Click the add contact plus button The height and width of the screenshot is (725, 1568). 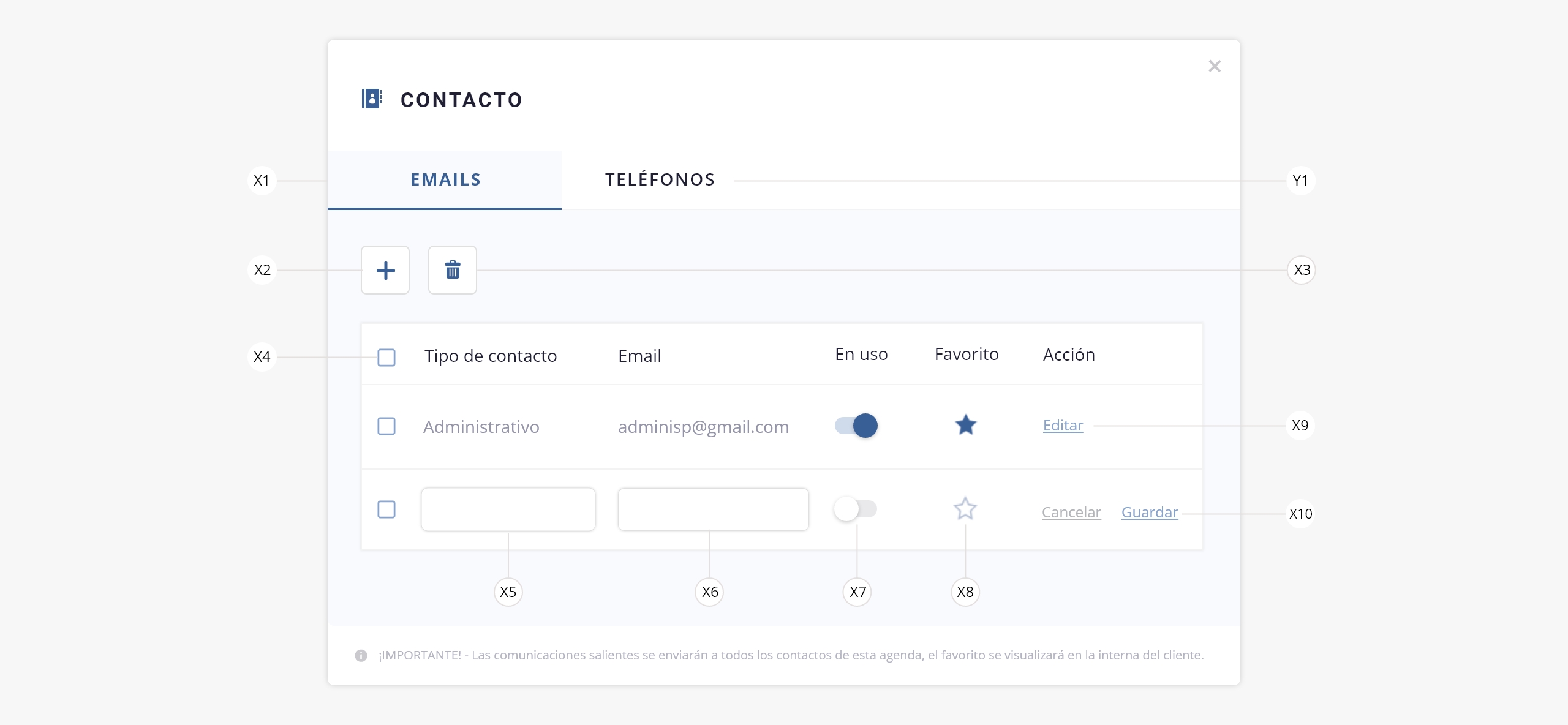pos(385,270)
